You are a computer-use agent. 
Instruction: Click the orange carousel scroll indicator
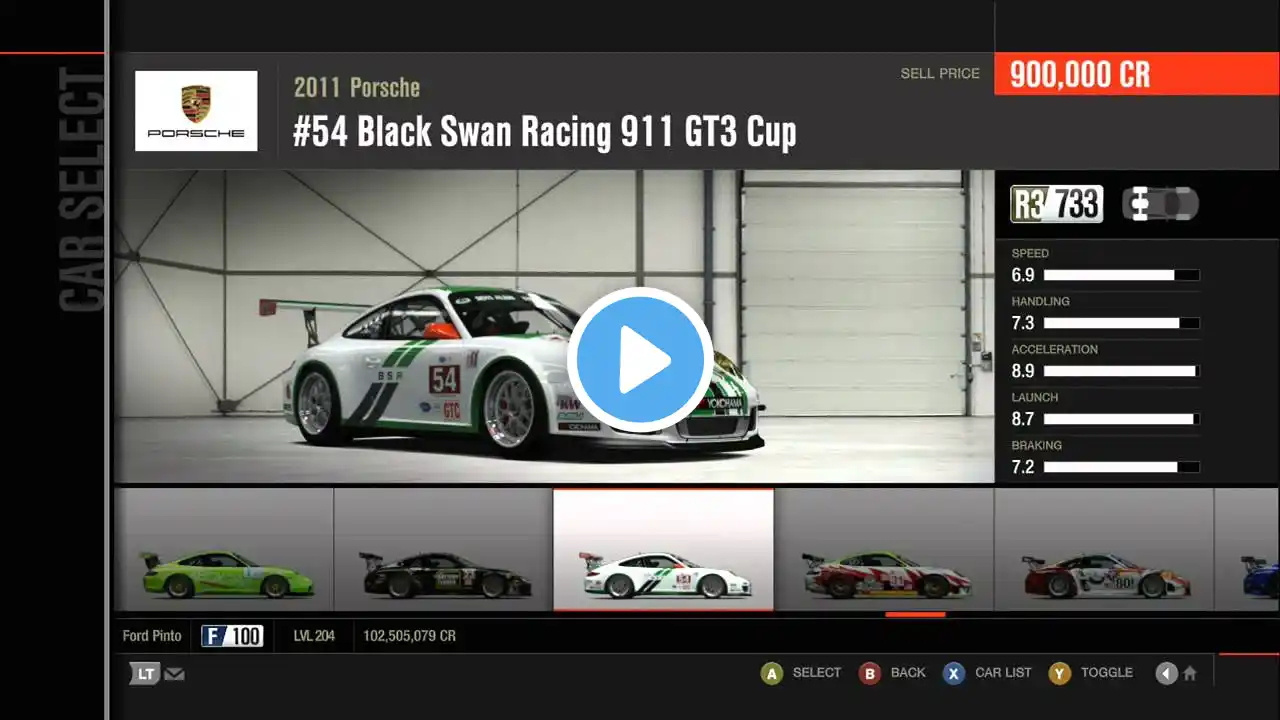click(915, 614)
